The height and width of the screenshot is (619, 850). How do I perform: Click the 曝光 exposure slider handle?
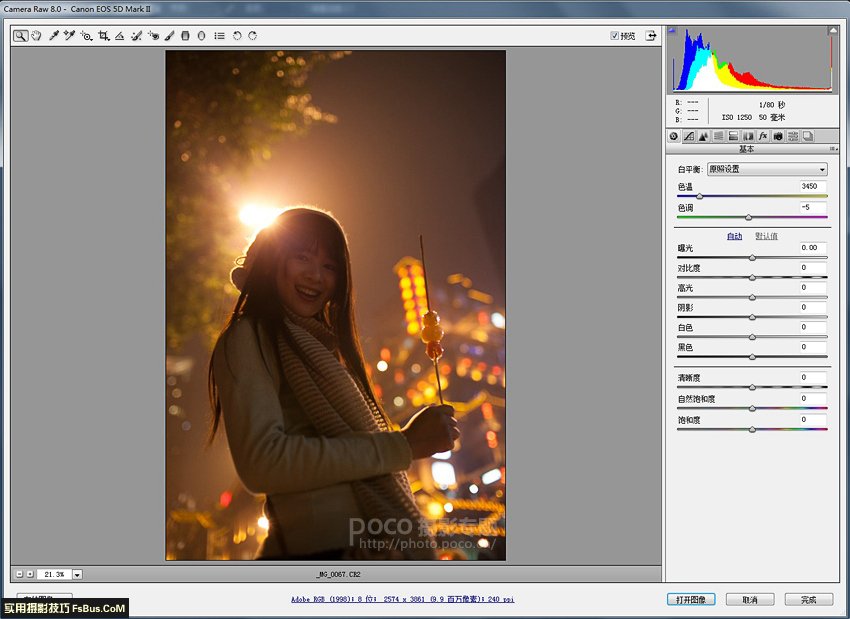(x=752, y=258)
